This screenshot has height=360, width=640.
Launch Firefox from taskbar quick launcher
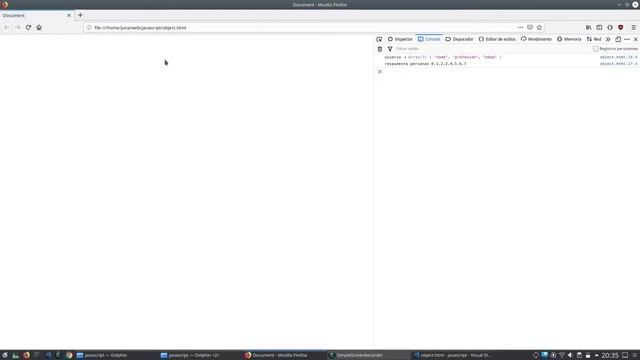(27, 355)
